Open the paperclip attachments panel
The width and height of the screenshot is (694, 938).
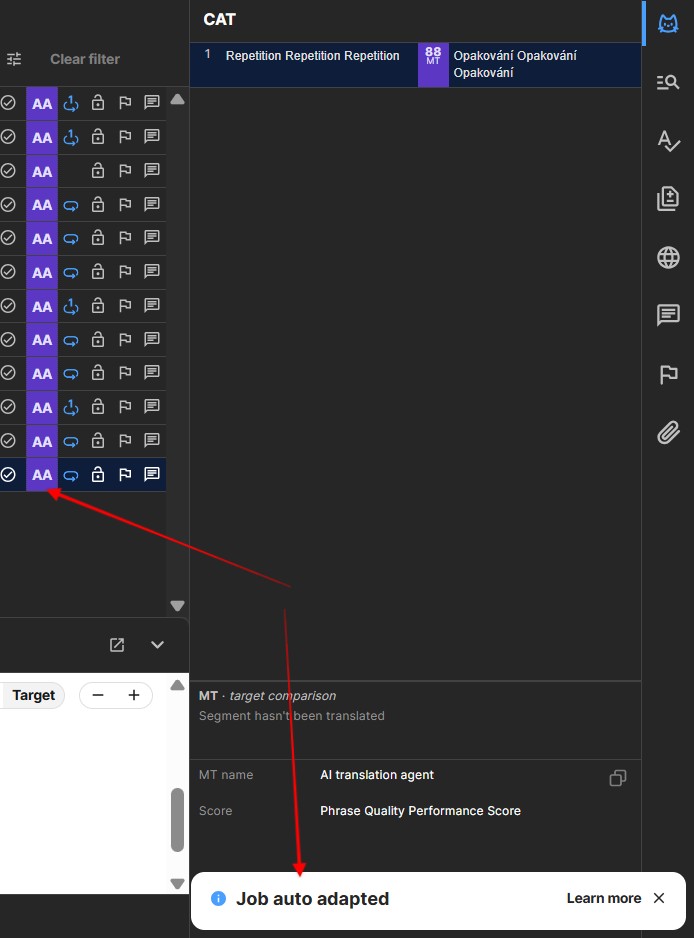tap(668, 433)
